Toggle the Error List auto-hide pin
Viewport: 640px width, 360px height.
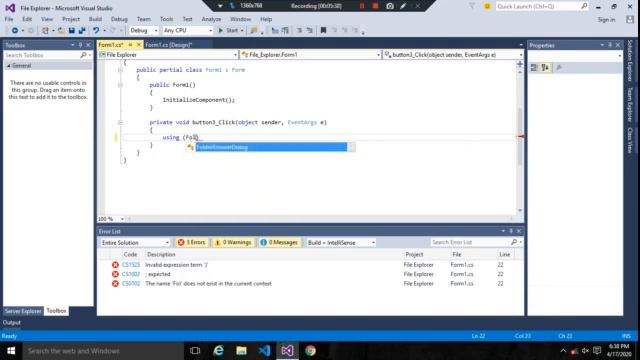[x=511, y=231]
